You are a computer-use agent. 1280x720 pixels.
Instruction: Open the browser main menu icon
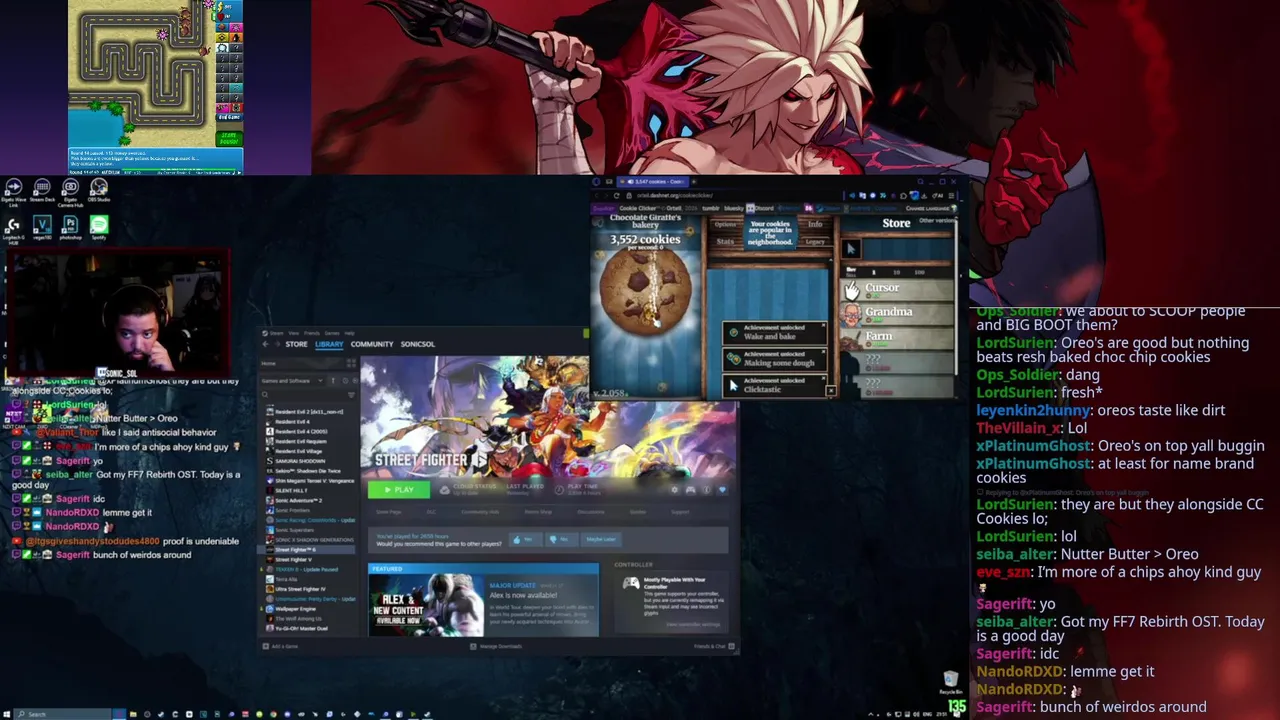951,195
